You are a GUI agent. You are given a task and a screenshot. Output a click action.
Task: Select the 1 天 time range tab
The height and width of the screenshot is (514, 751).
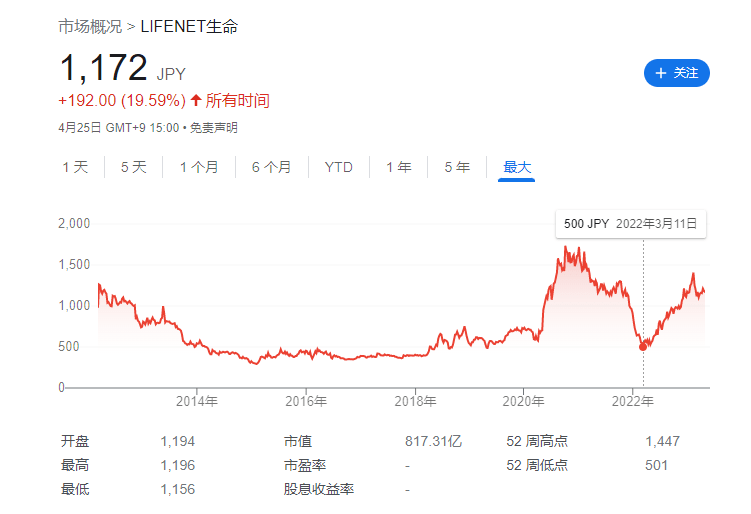point(75,167)
